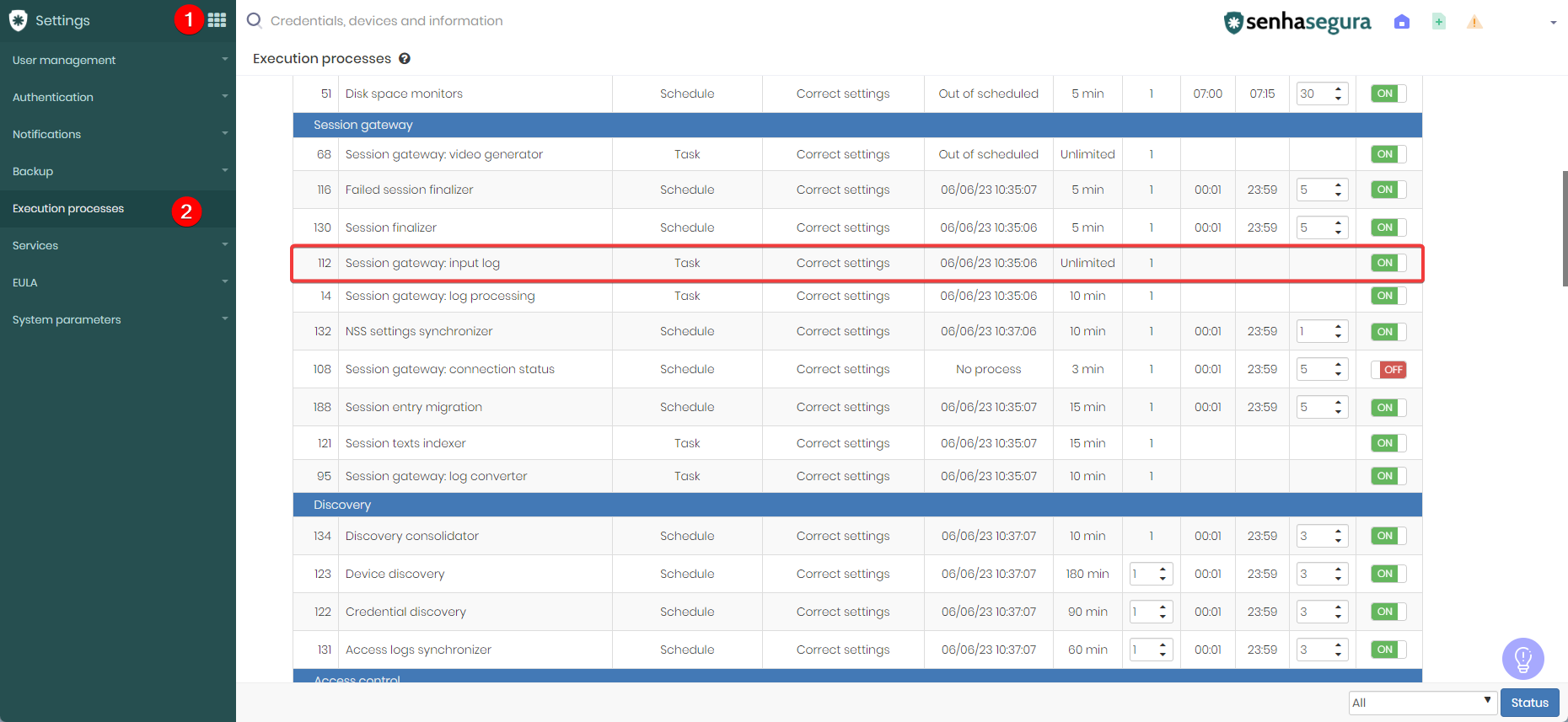Click the senhasegura shield icon beside Settings
Viewport: 1568px width, 722px height.
(x=18, y=20)
